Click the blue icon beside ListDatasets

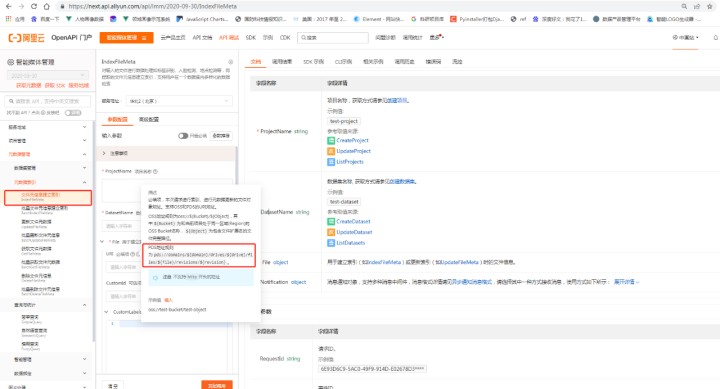[x=331, y=243]
